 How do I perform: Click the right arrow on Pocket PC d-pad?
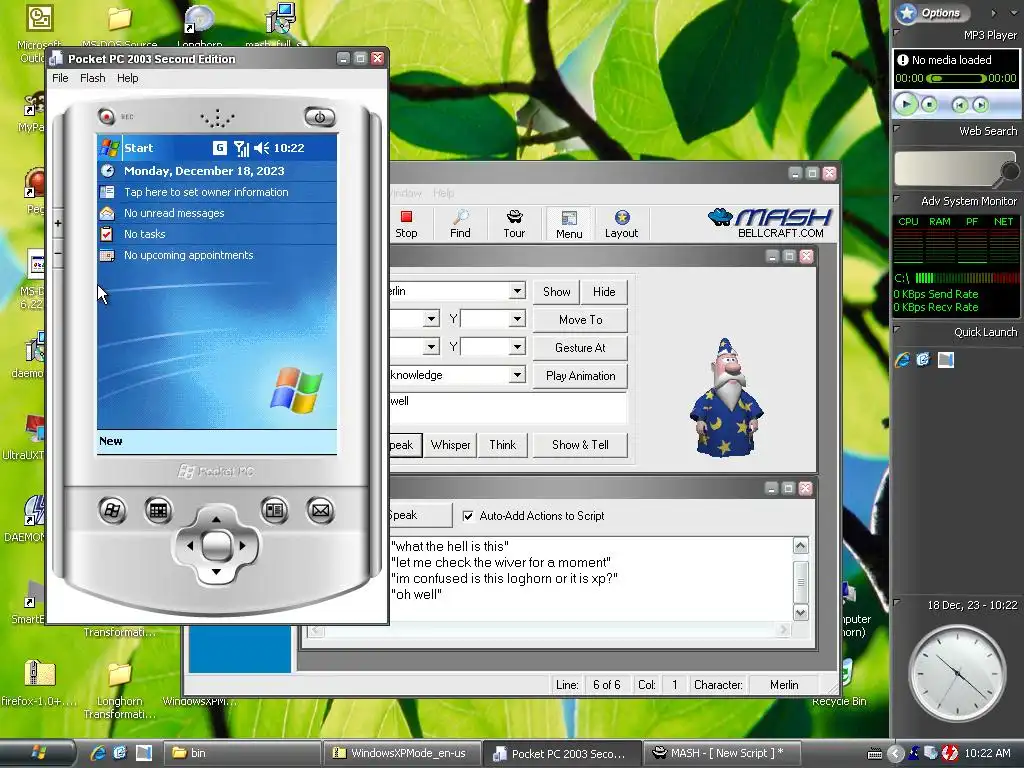tap(243, 545)
